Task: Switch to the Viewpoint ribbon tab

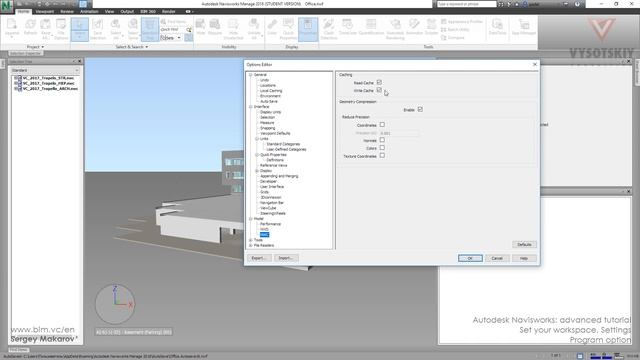Action: (44, 11)
